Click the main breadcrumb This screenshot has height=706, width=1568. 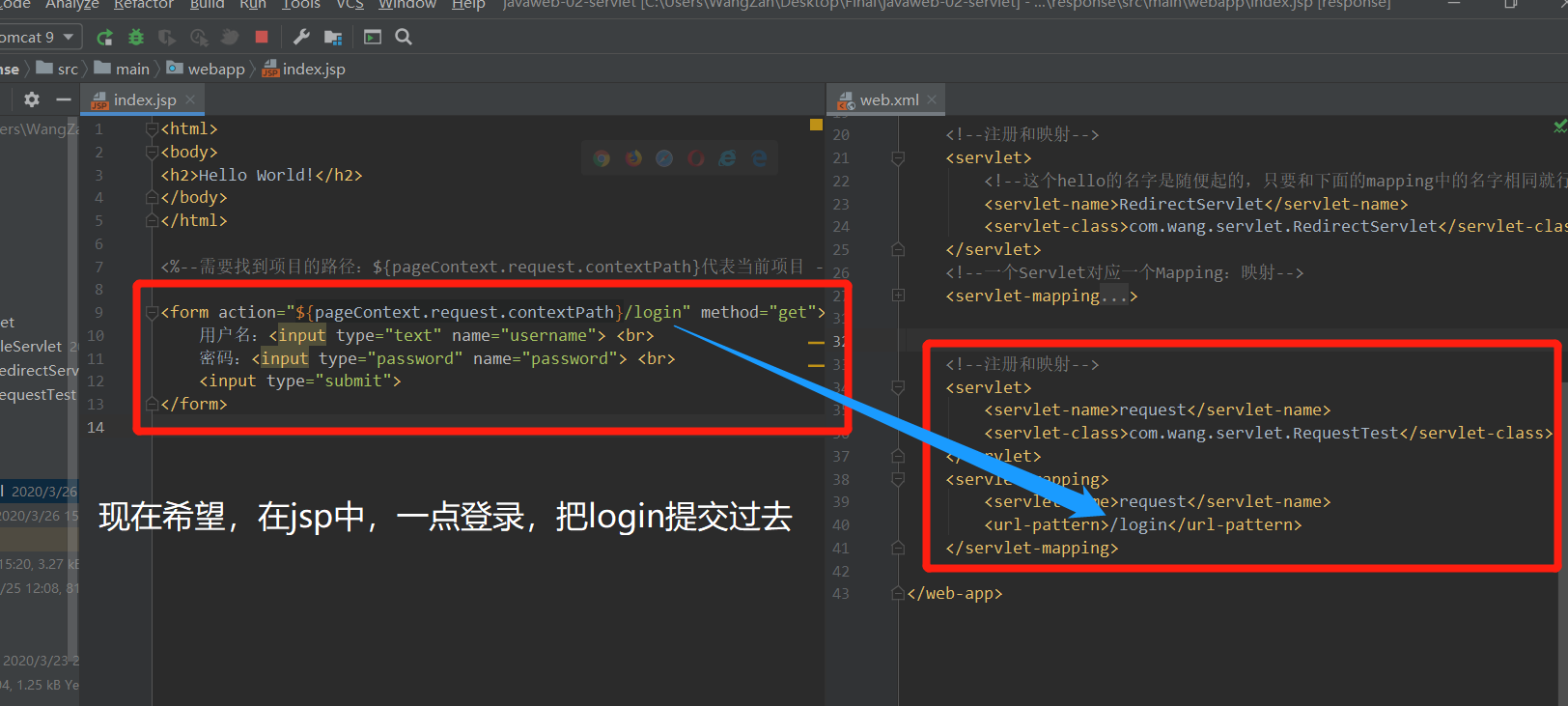(x=123, y=69)
